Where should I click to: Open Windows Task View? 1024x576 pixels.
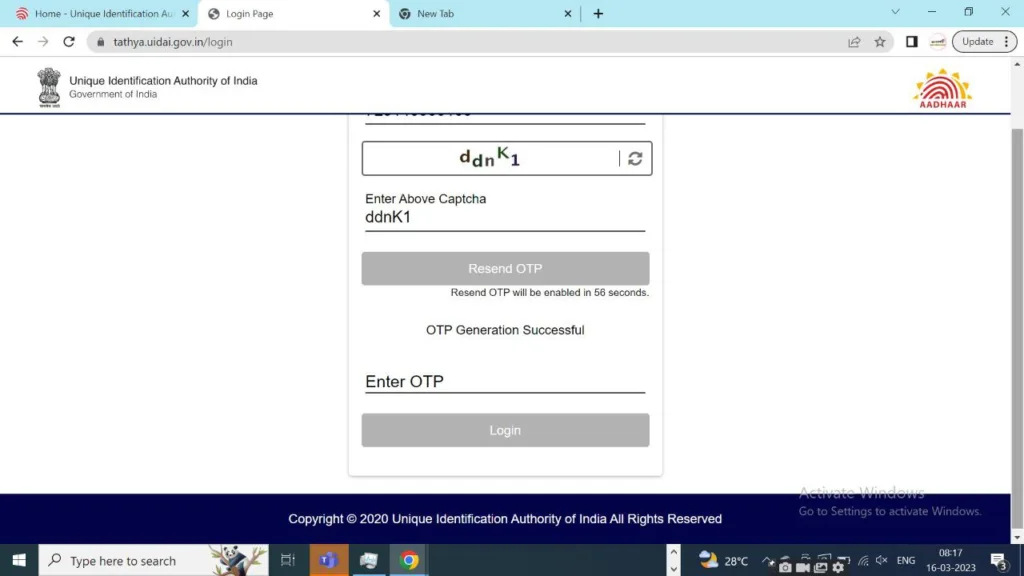pyautogui.click(x=288, y=560)
